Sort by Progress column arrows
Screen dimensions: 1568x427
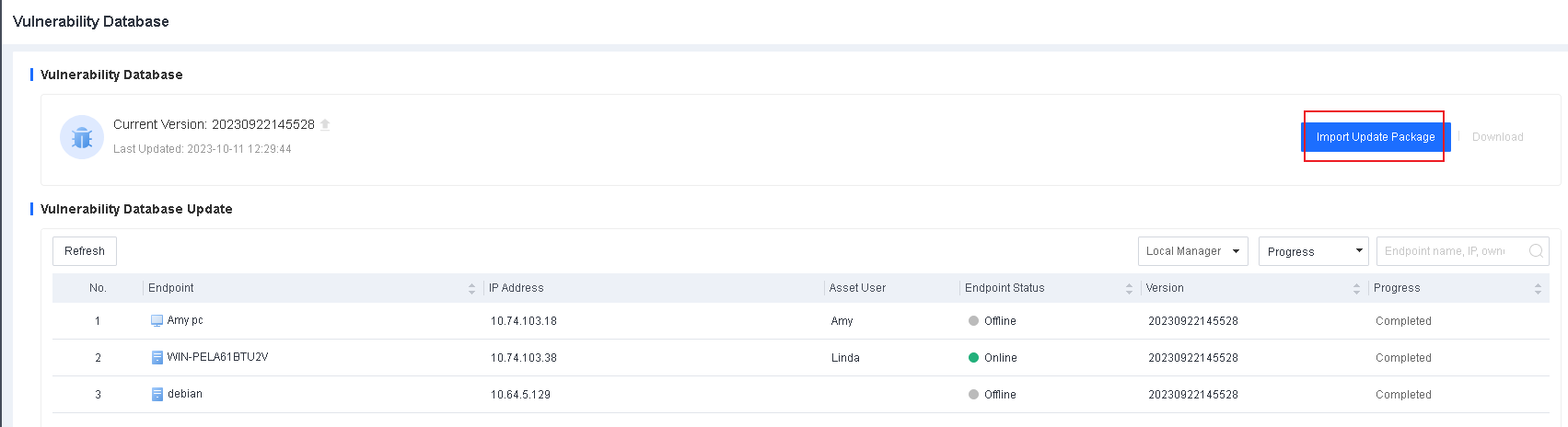1538,289
